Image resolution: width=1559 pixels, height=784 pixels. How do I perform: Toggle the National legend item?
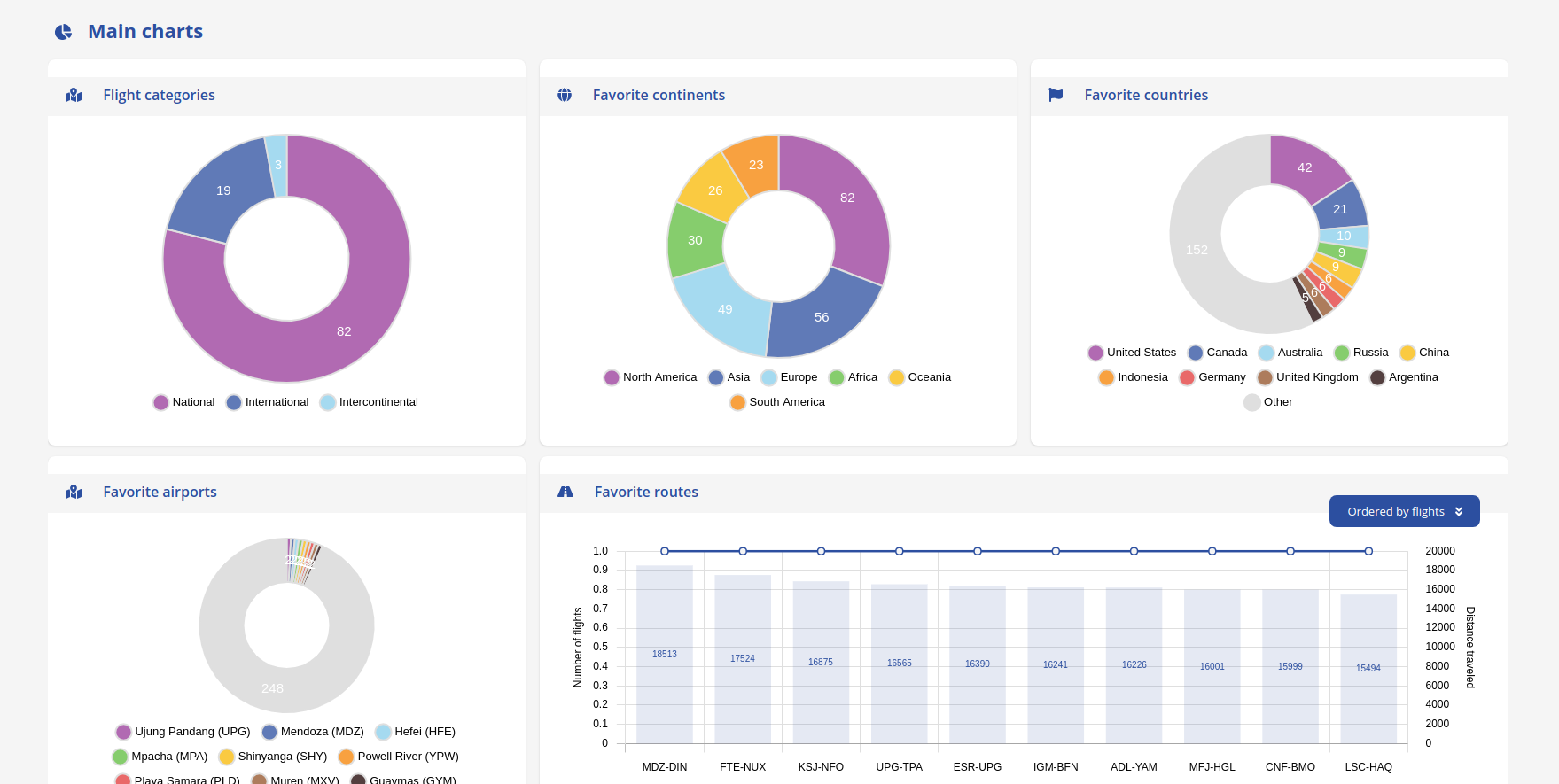(x=184, y=402)
